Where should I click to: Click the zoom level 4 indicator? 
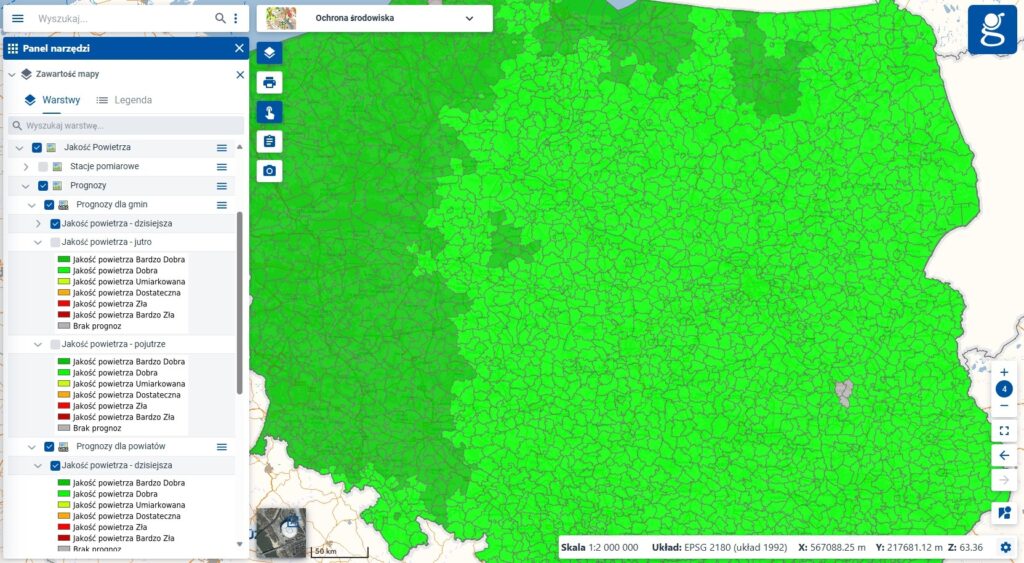tap(1004, 389)
